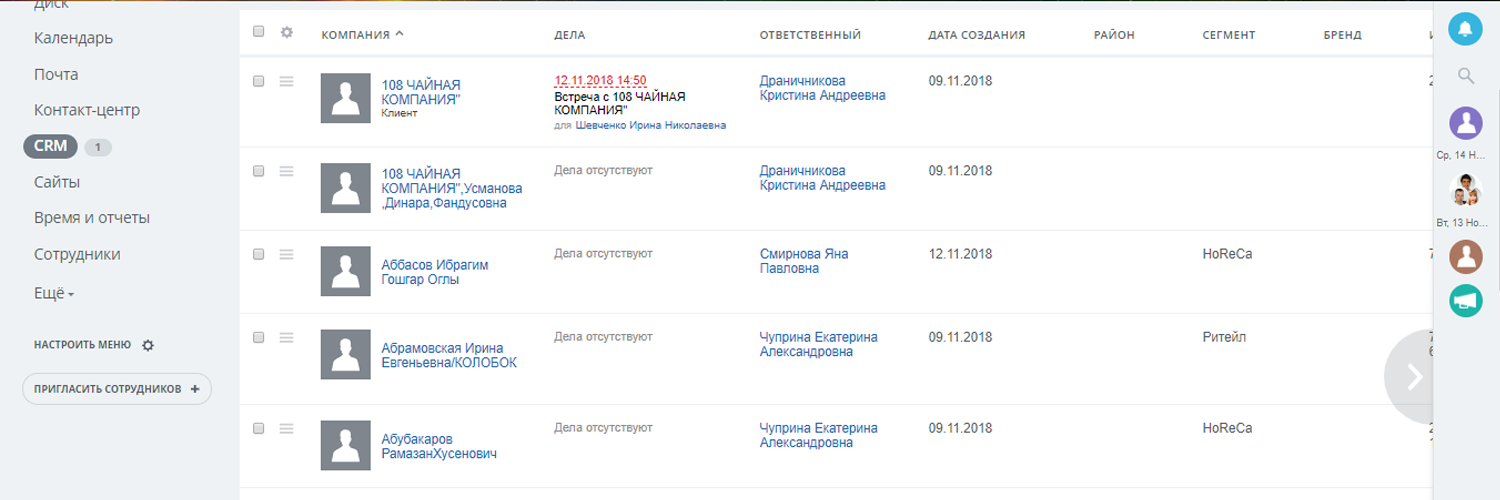This screenshot has width=1500, height=500.
Task: Click the purple user avatar in sidebar
Action: 1466,123
